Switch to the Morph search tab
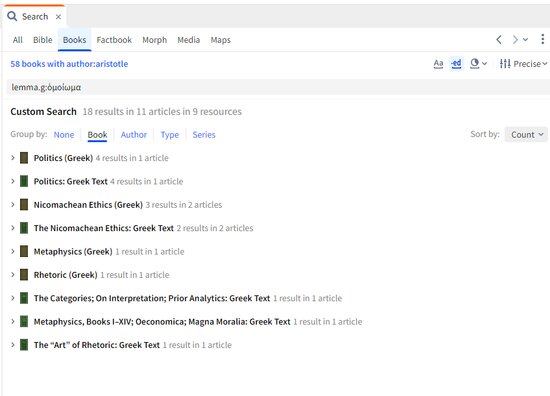Viewport: 550px width, 396px height. click(x=154, y=40)
